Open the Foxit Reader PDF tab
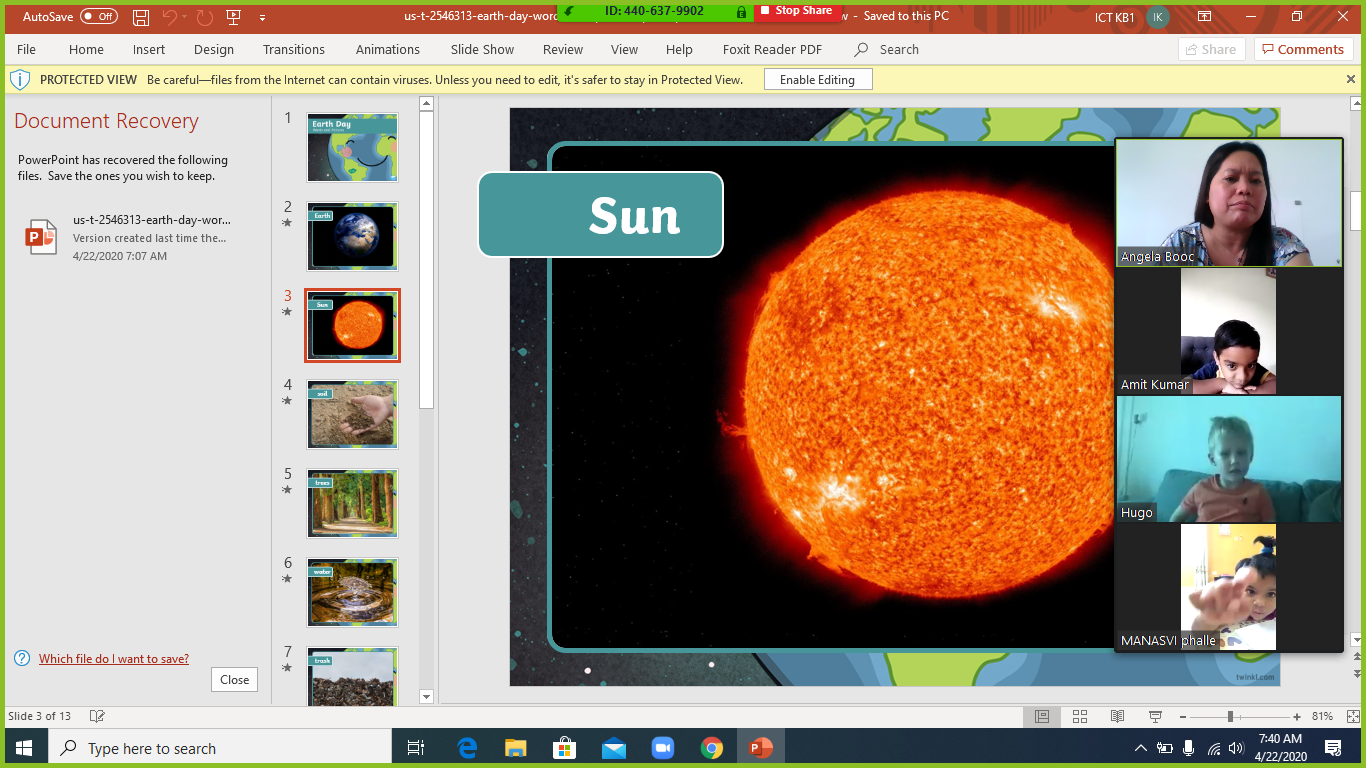This screenshot has width=1366, height=768. click(x=773, y=49)
